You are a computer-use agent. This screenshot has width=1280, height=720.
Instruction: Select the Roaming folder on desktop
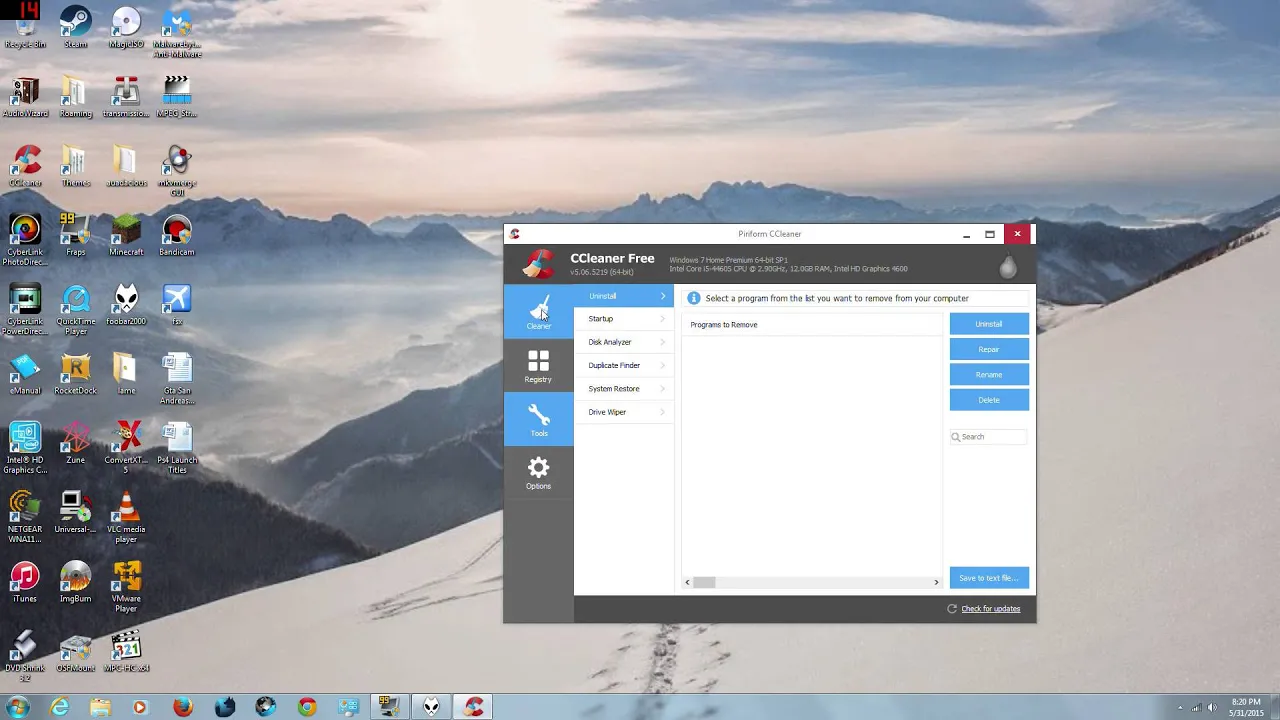[x=75, y=97]
